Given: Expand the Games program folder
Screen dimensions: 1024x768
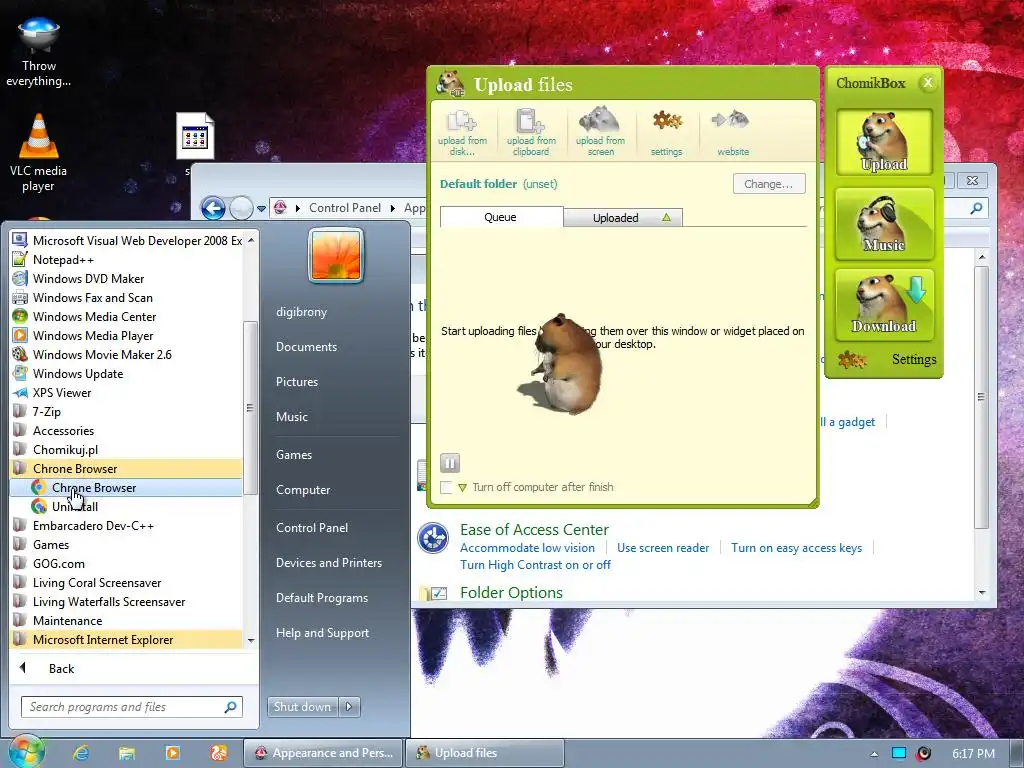Looking at the screenshot, I should click(125, 545).
